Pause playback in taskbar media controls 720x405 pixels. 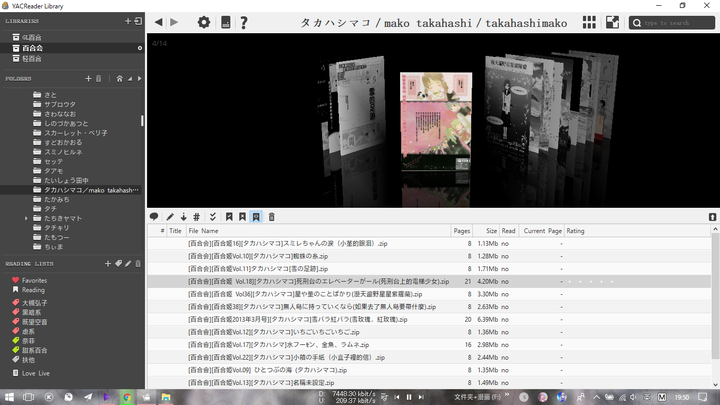[x=409, y=397]
